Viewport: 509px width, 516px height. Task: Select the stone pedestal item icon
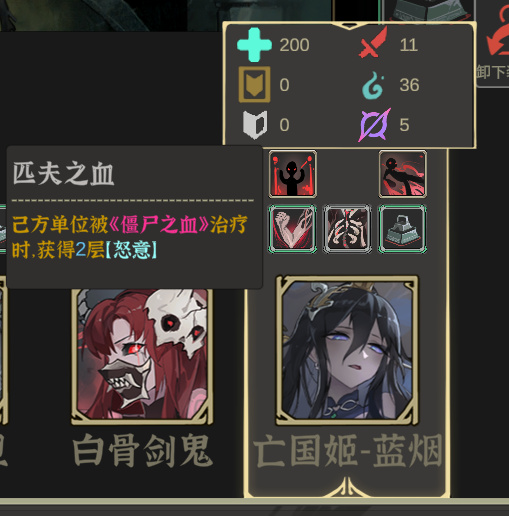click(403, 229)
